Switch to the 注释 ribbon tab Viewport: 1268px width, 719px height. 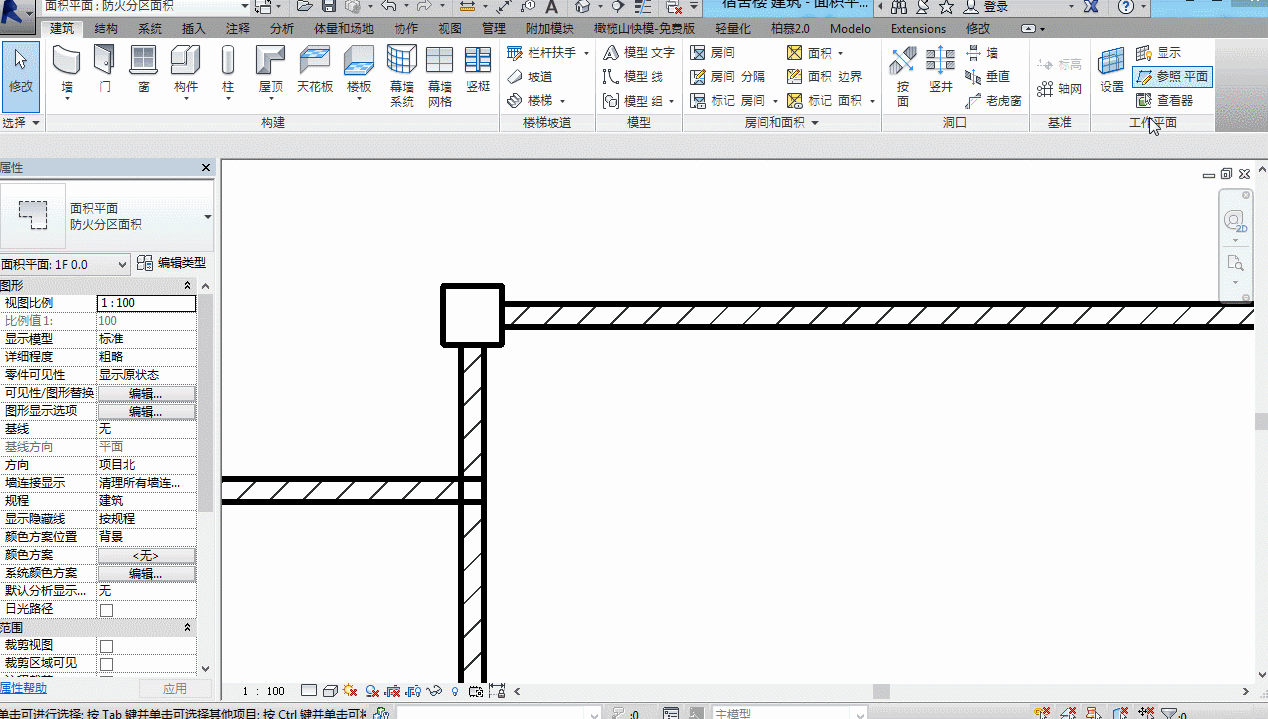[x=238, y=29]
